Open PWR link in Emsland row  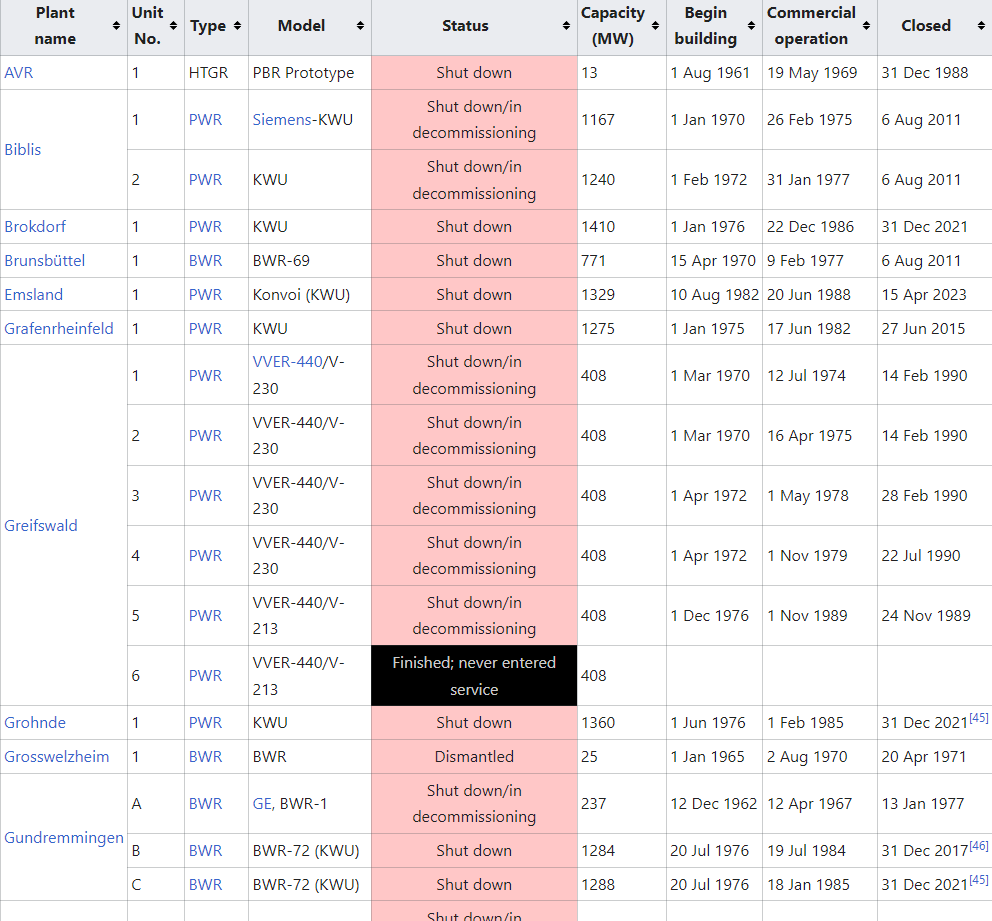tap(206, 295)
